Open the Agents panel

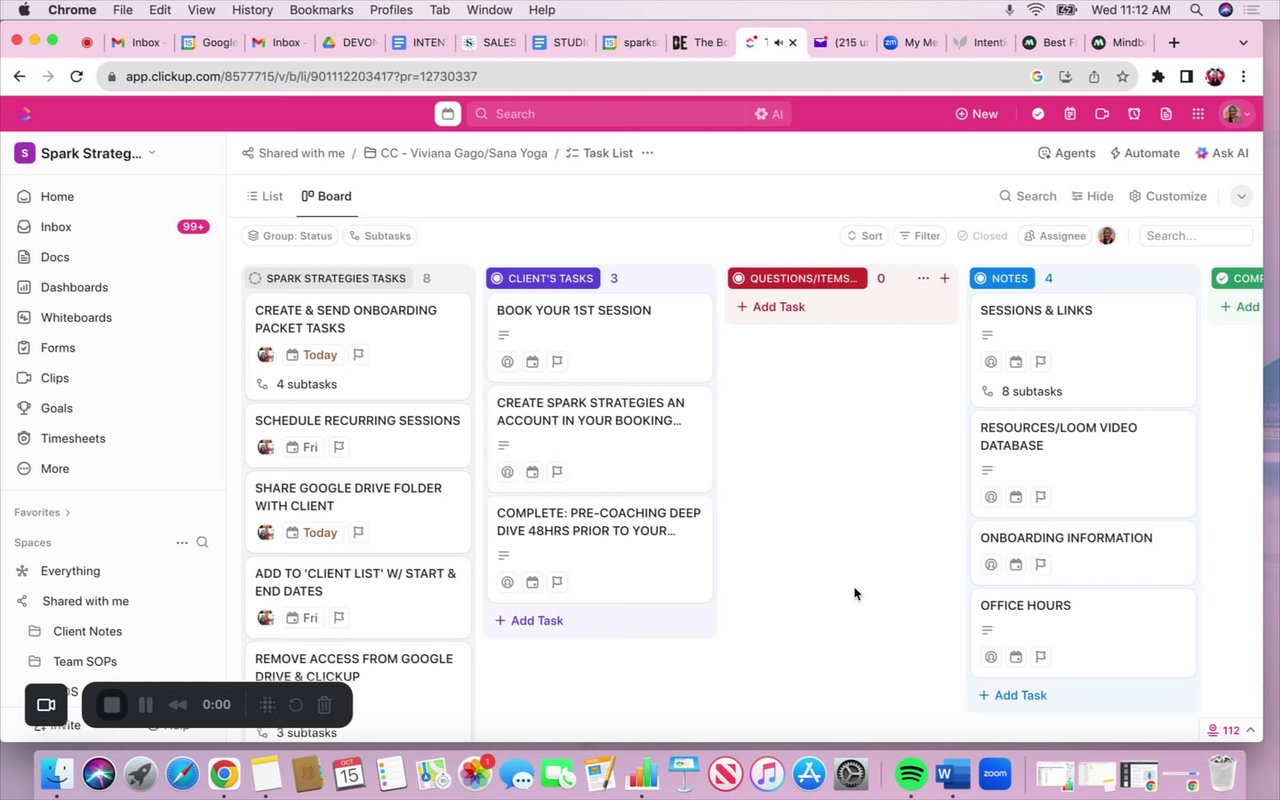1066,153
